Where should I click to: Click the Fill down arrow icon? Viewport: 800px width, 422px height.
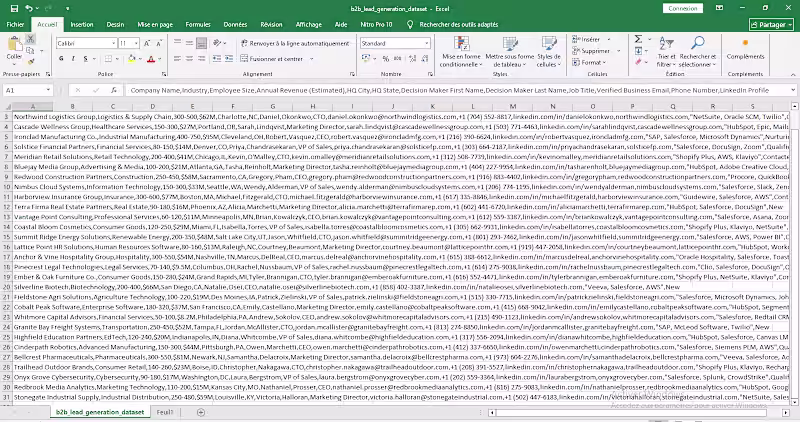pyautogui.click(x=638, y=51)
